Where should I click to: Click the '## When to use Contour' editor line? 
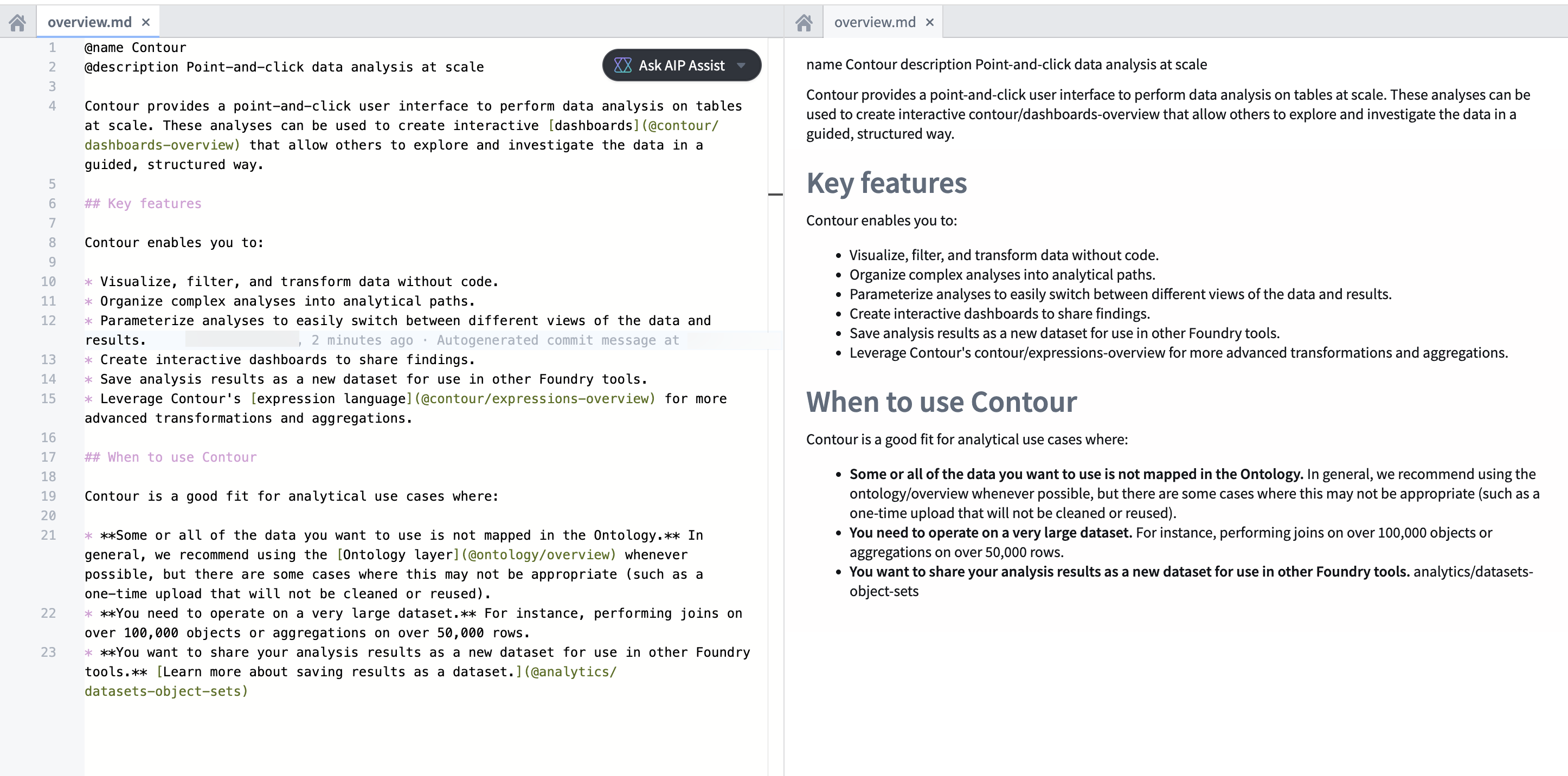[x=170, y=457]
